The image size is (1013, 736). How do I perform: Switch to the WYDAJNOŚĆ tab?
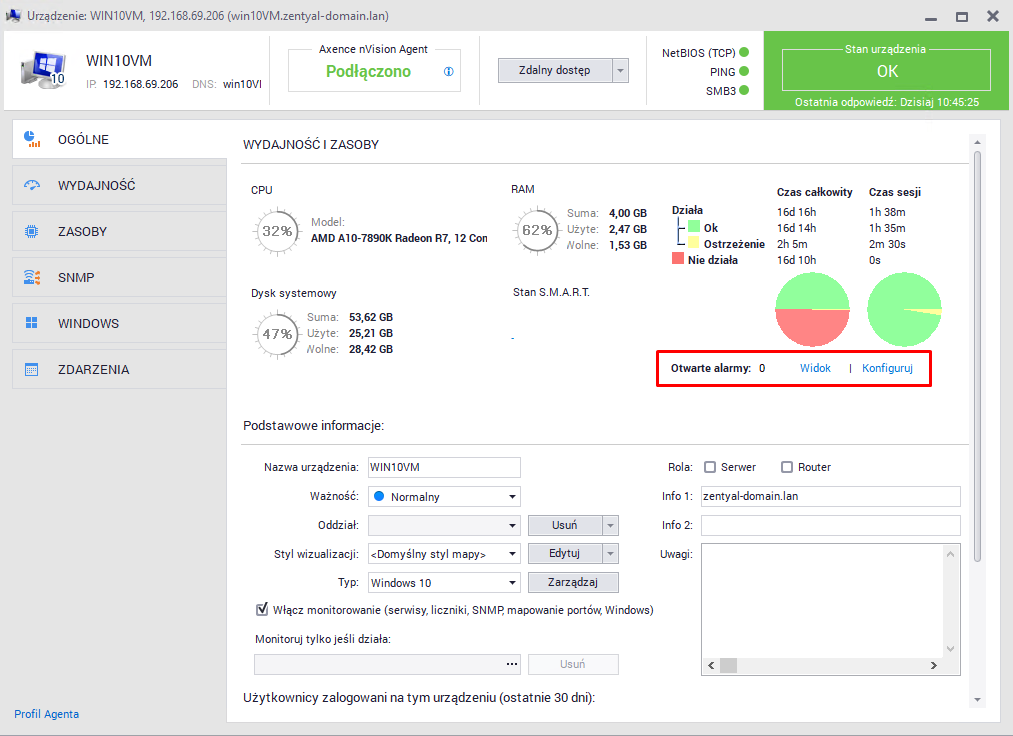(119, 185)
